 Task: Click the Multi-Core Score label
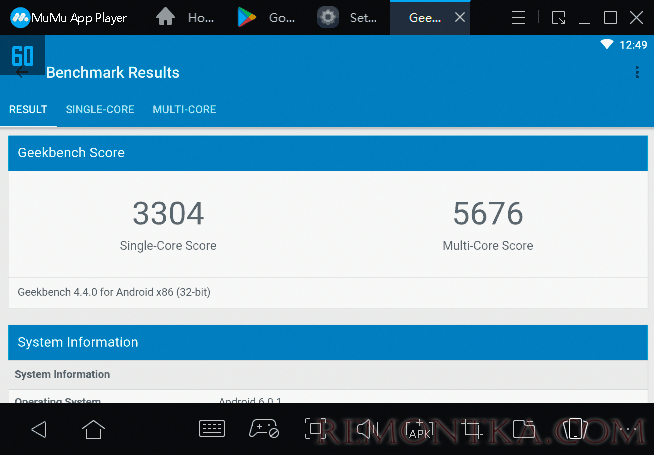pyautogui.click(x=488, y=246)
